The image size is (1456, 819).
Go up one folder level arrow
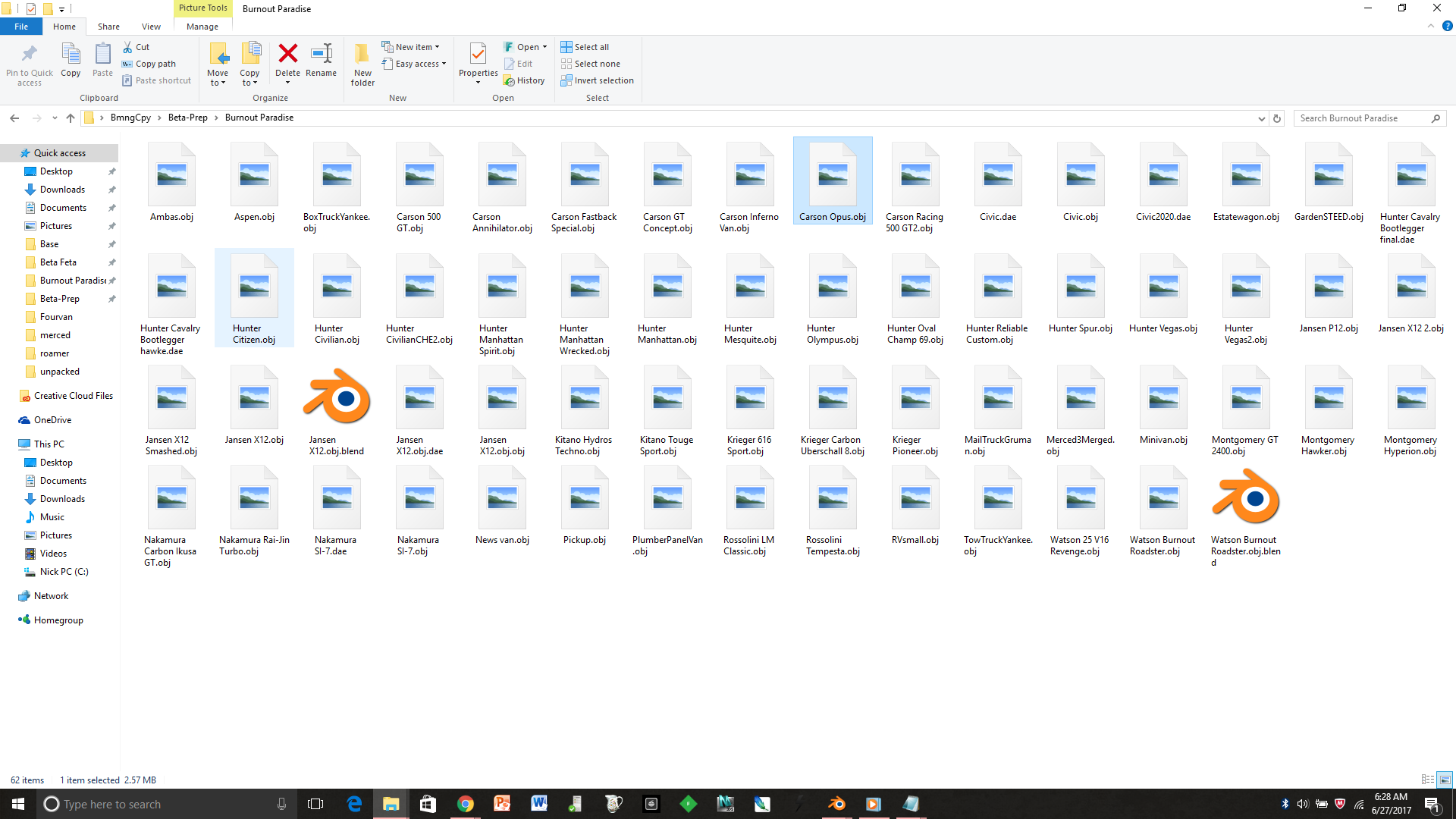click(x=71, y=118)
